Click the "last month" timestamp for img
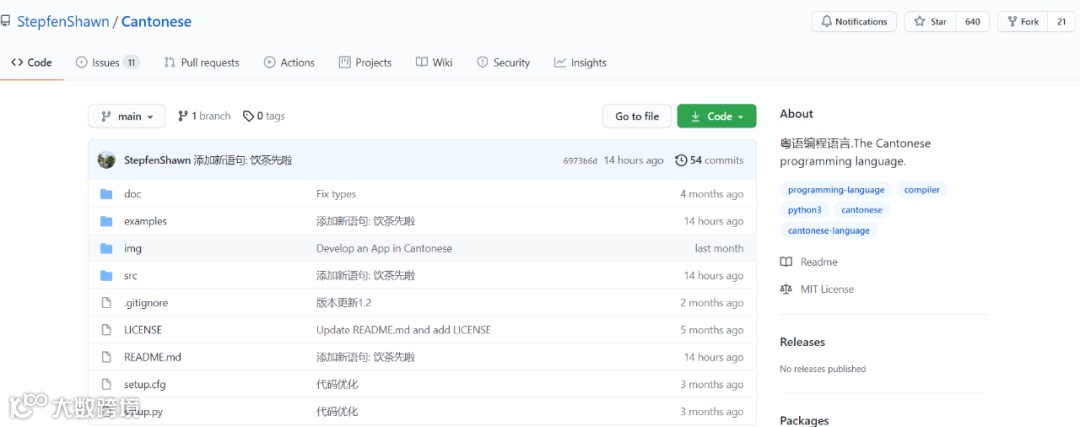This screenshot has height=427, width=1080. click(x=719, y=248)
